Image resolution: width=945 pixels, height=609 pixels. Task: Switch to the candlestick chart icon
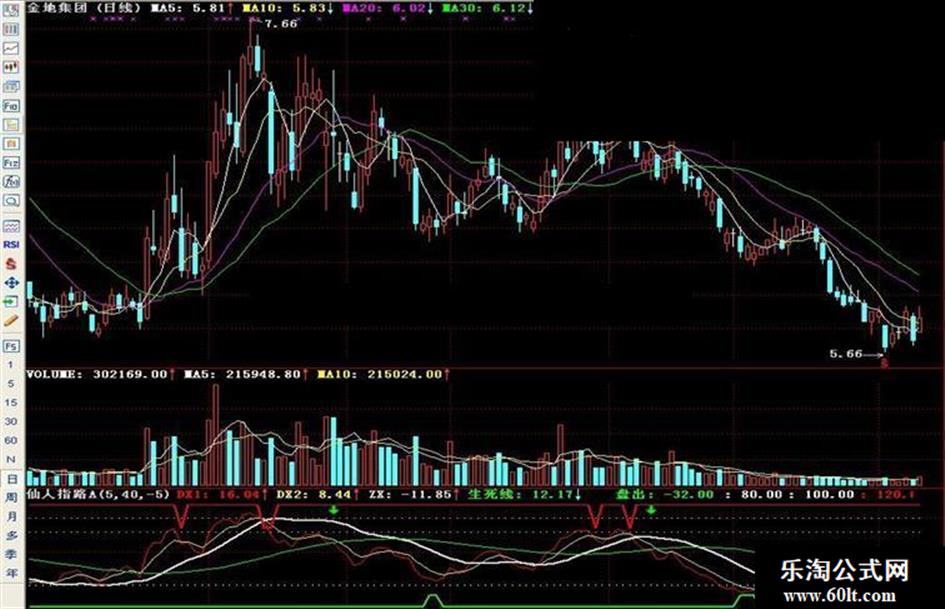tap(11, 68)
